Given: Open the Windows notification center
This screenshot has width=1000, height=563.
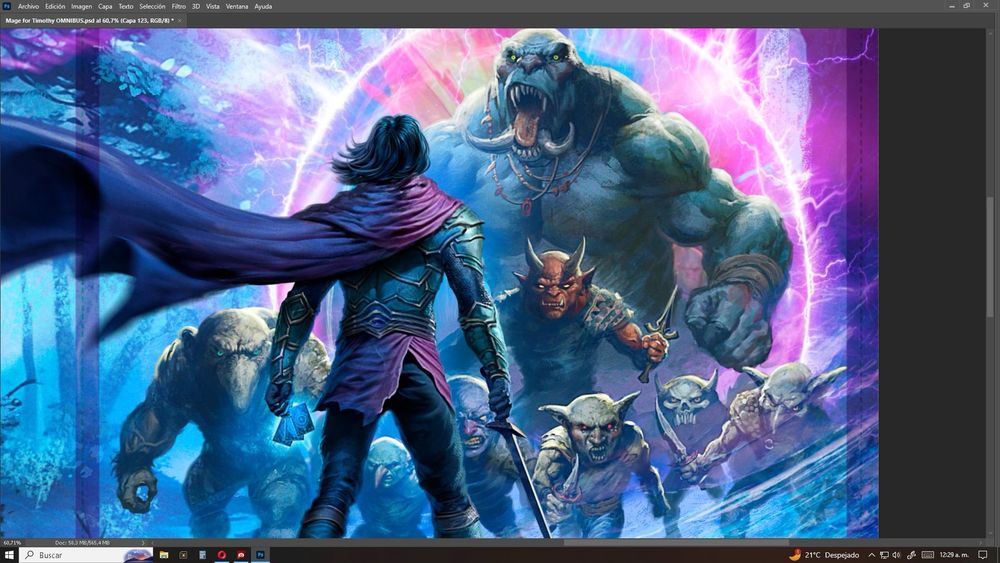Looking at the screenshot, I should coord(983,555).
